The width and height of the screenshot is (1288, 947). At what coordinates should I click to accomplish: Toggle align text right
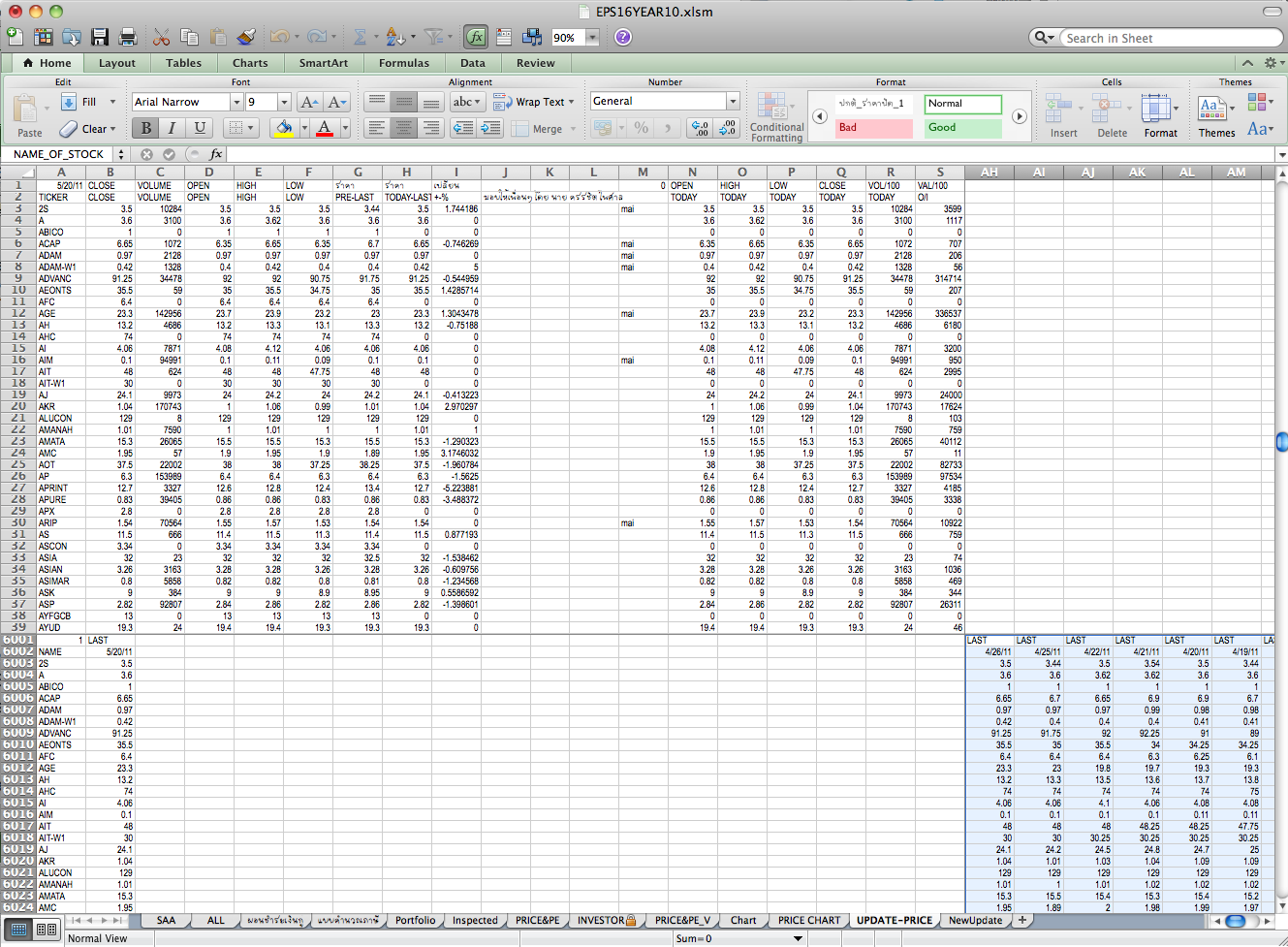click(x=430, y=128)
